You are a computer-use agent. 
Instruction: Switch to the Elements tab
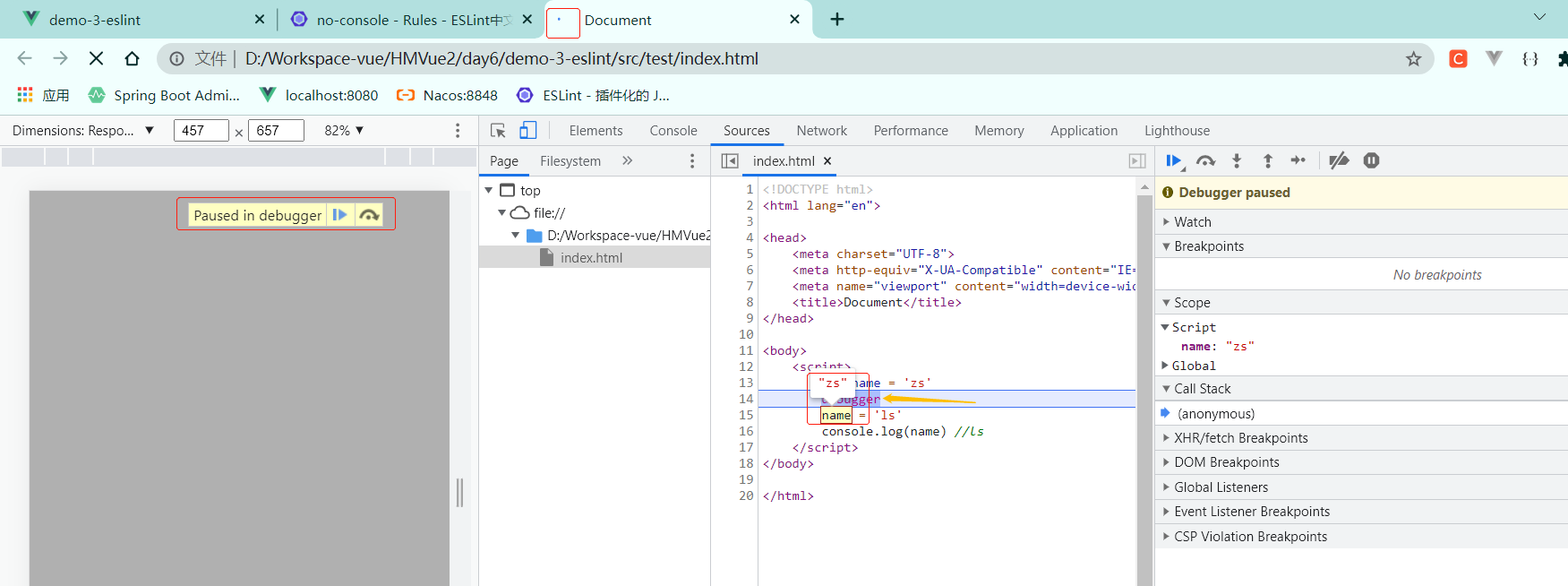point(595,131)
